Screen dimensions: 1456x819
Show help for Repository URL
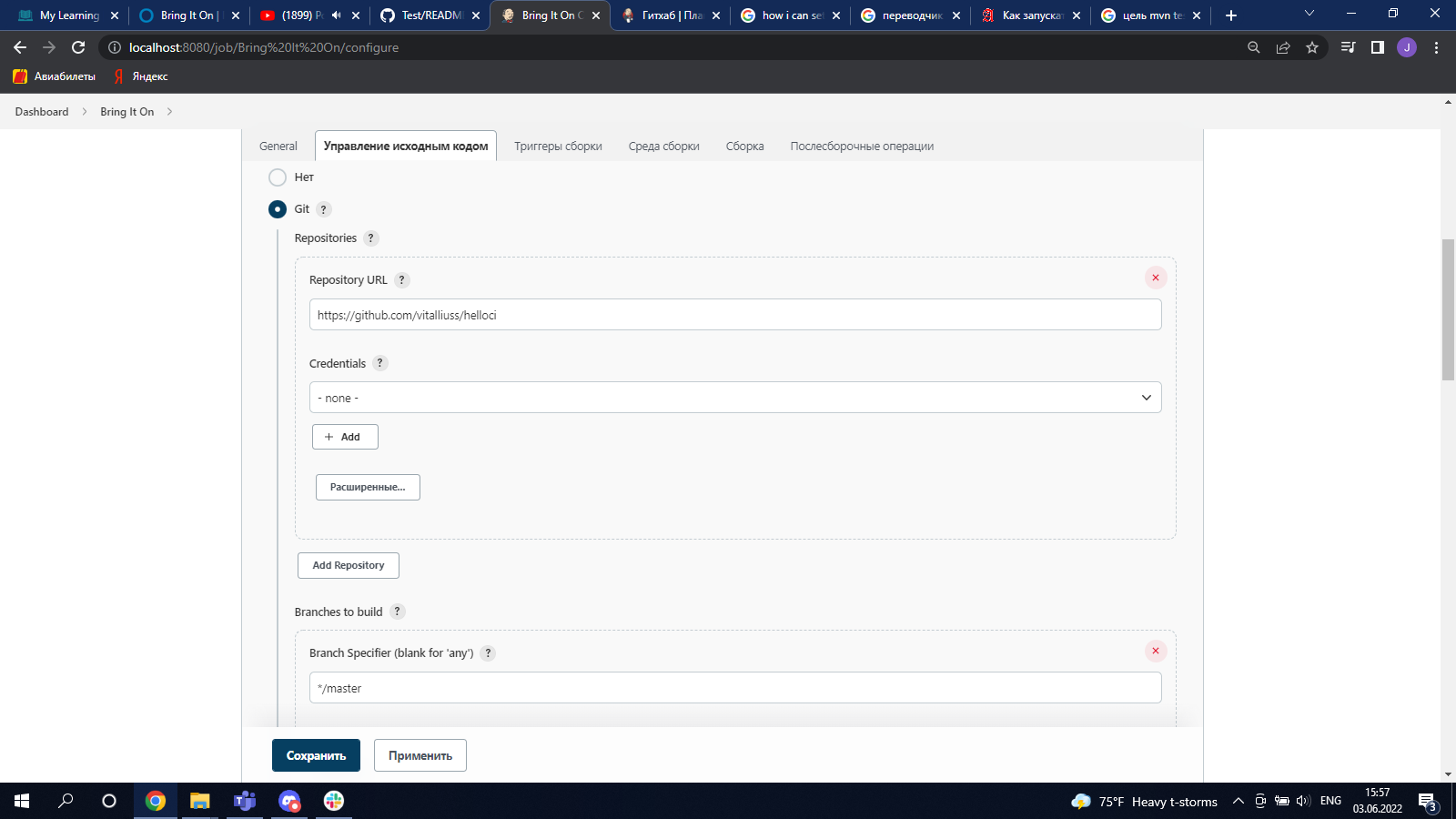pos(401,280)
